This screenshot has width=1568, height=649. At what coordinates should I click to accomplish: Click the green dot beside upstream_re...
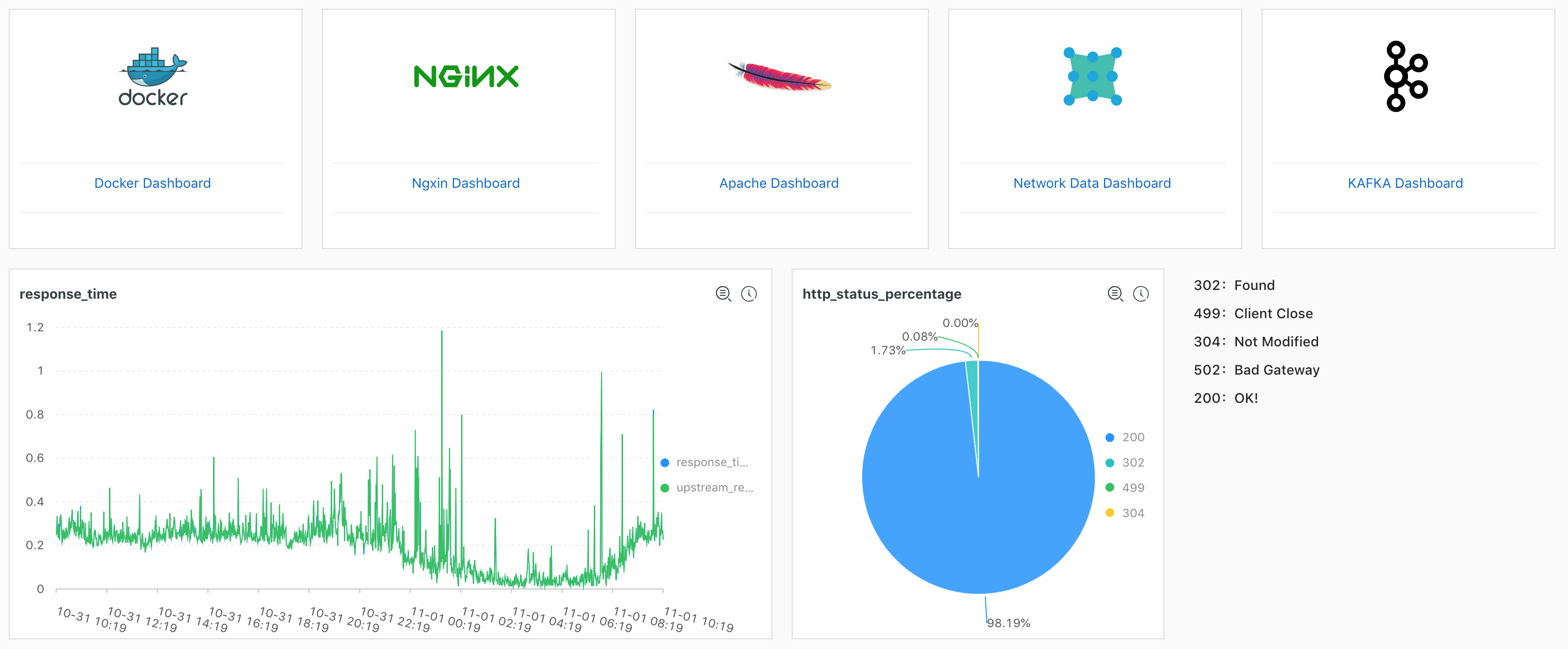point(665,487)
